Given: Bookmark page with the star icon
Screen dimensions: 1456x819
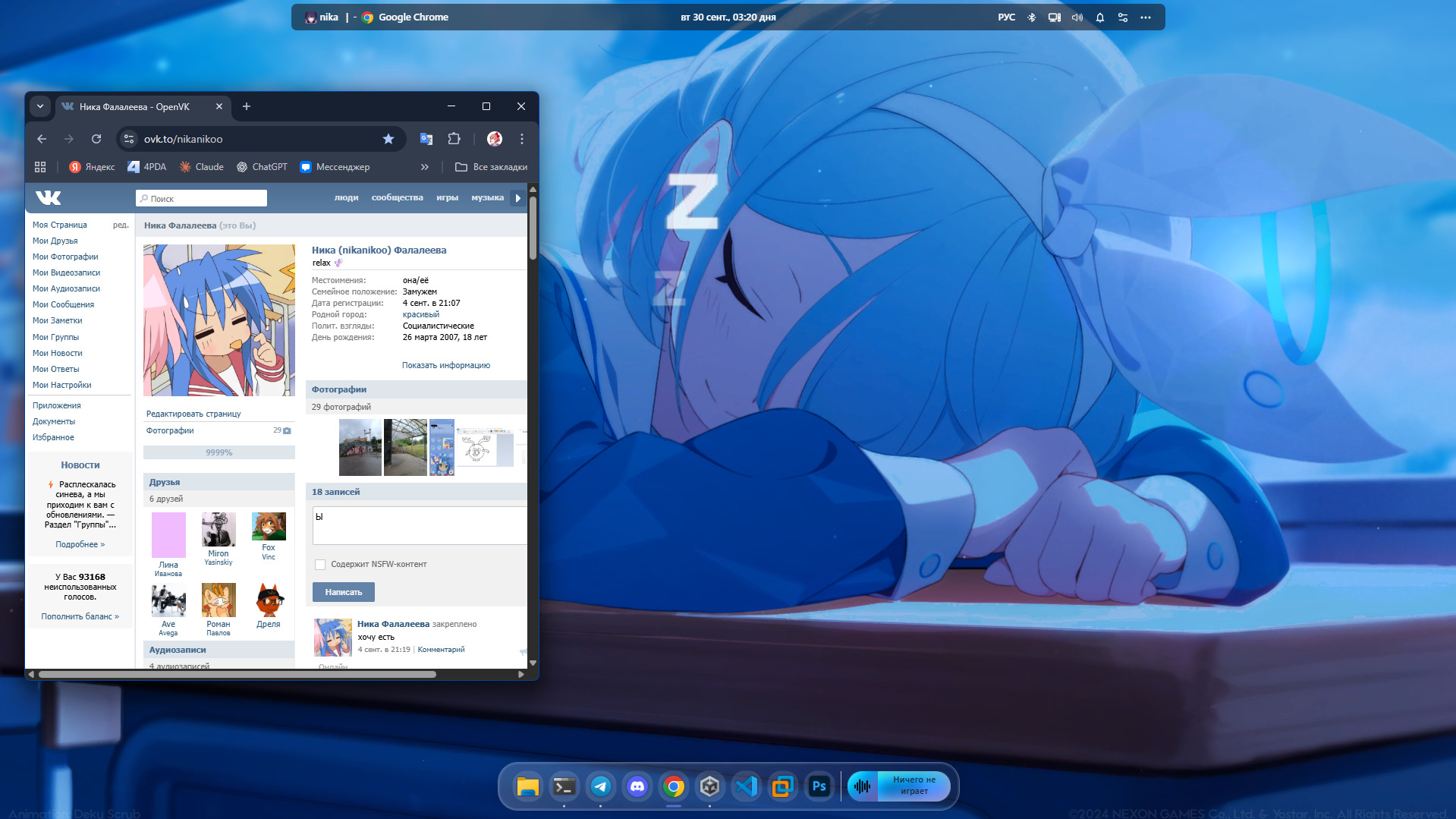Looking at the screenshot, I should [x=388, y=139].
